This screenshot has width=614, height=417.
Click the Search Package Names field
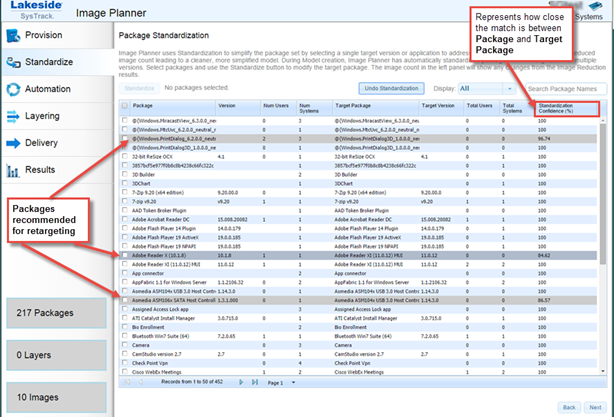566,89
